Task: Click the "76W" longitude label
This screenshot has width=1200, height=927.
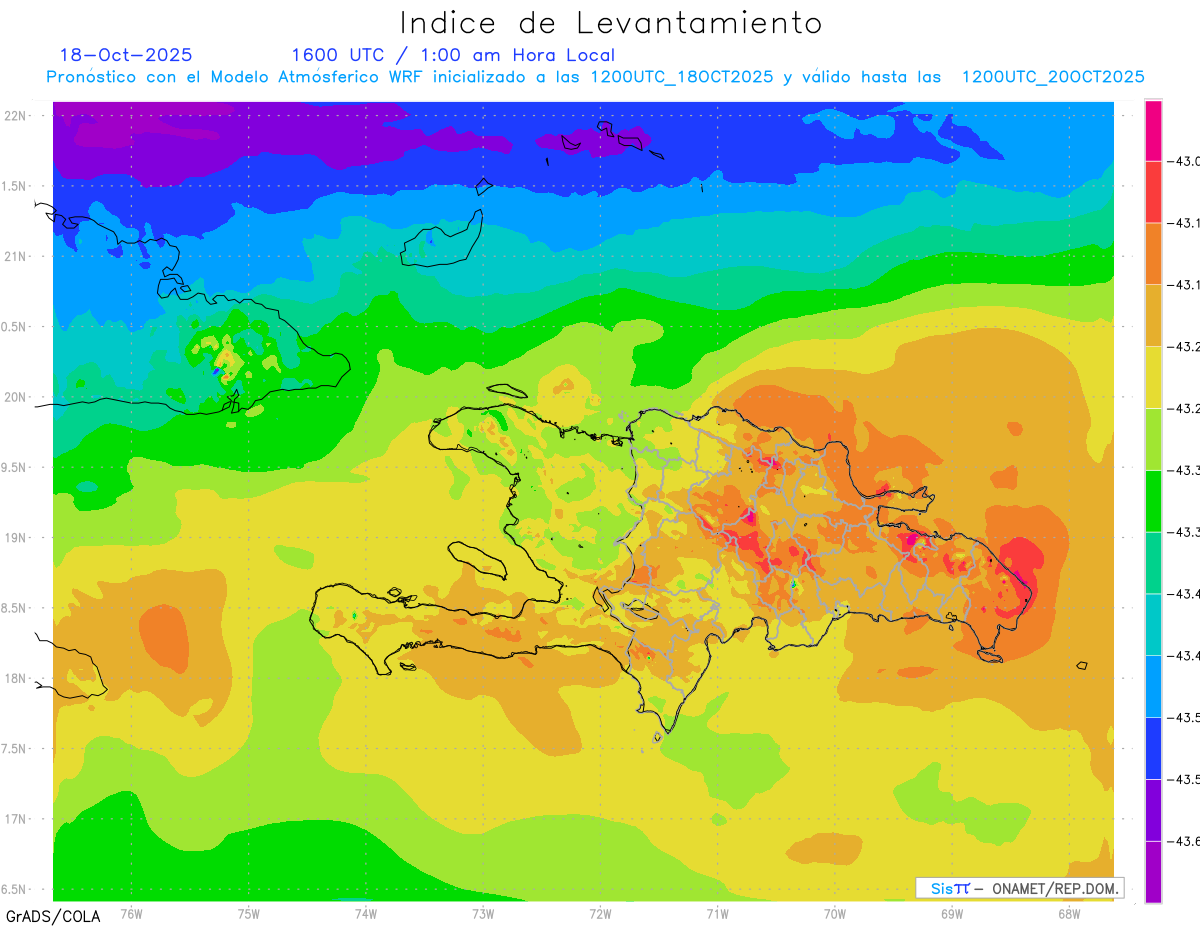Action: [x=131, y=913]
